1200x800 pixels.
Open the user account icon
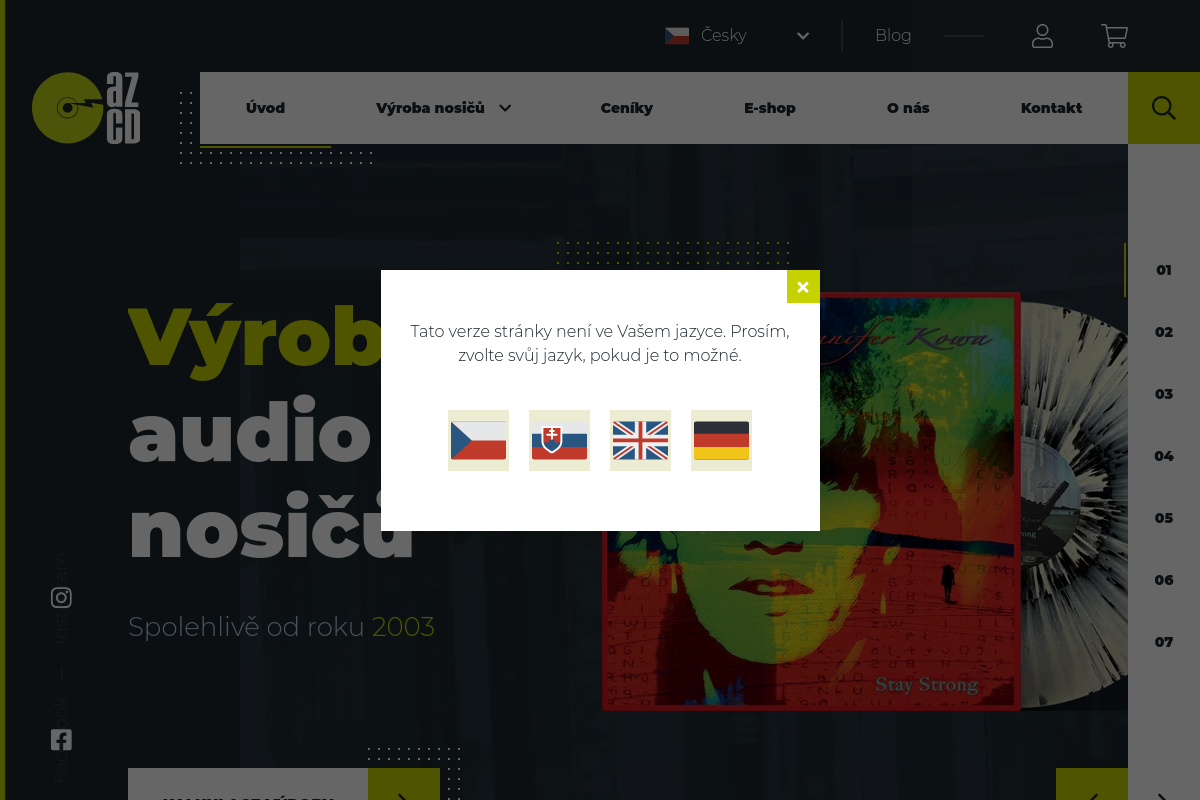(x=1042, y=36)
